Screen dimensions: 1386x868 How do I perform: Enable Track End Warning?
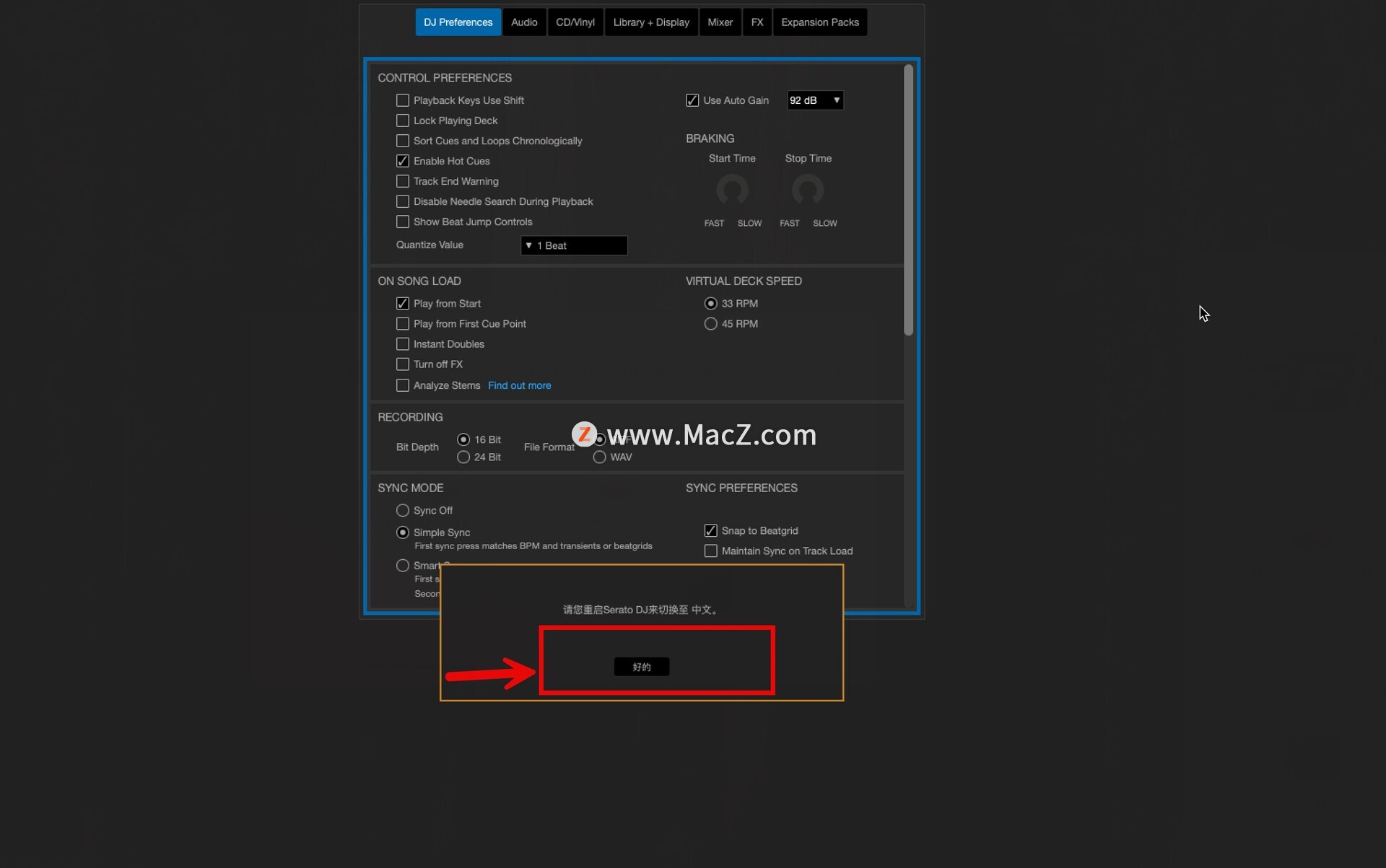(x=403, y=181)
